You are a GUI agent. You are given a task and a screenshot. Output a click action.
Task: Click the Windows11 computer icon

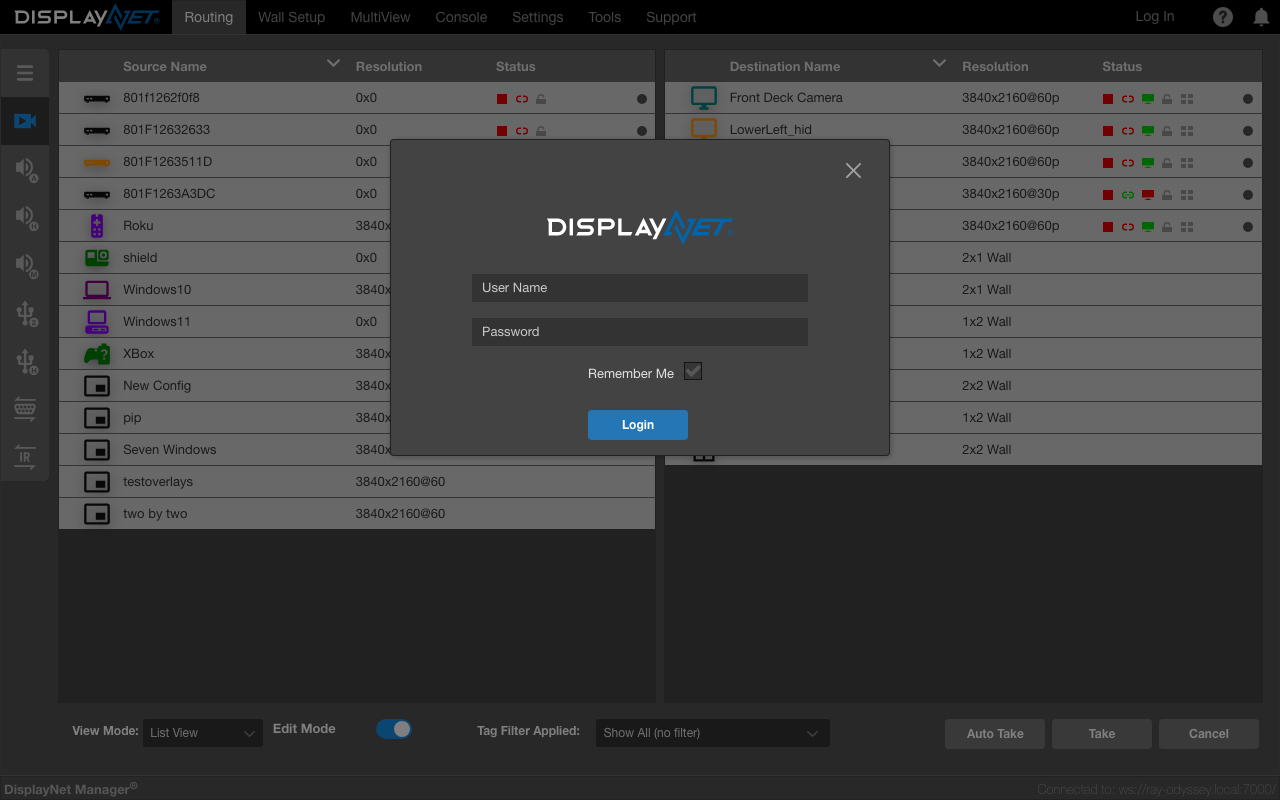point(97,322)
